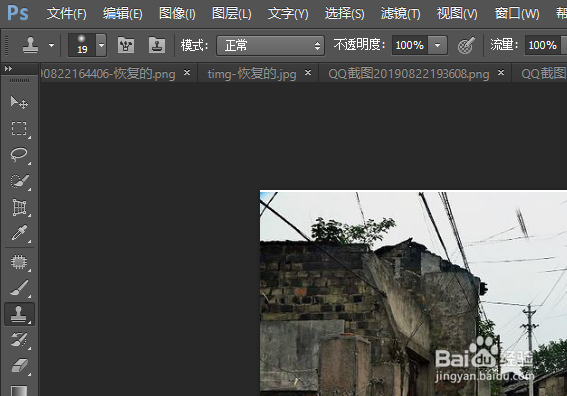Open the 文件(F) menu
Viewport: 567px width, 396px height.
[x=67, y=14]
